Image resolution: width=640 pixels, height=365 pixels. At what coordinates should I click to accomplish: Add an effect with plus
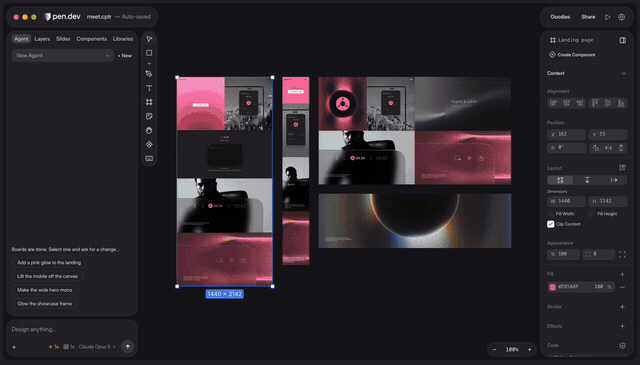pos(622,326)
